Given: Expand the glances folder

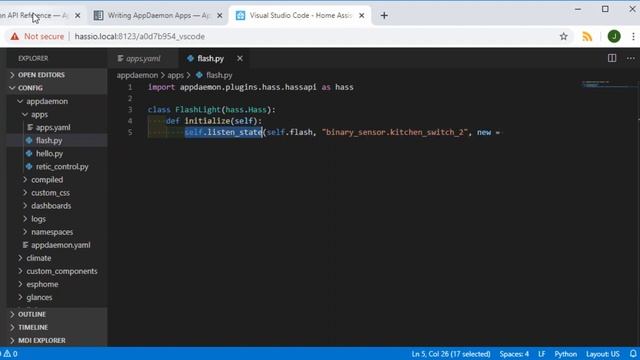Looking at the screenshot, I should 57,297.
